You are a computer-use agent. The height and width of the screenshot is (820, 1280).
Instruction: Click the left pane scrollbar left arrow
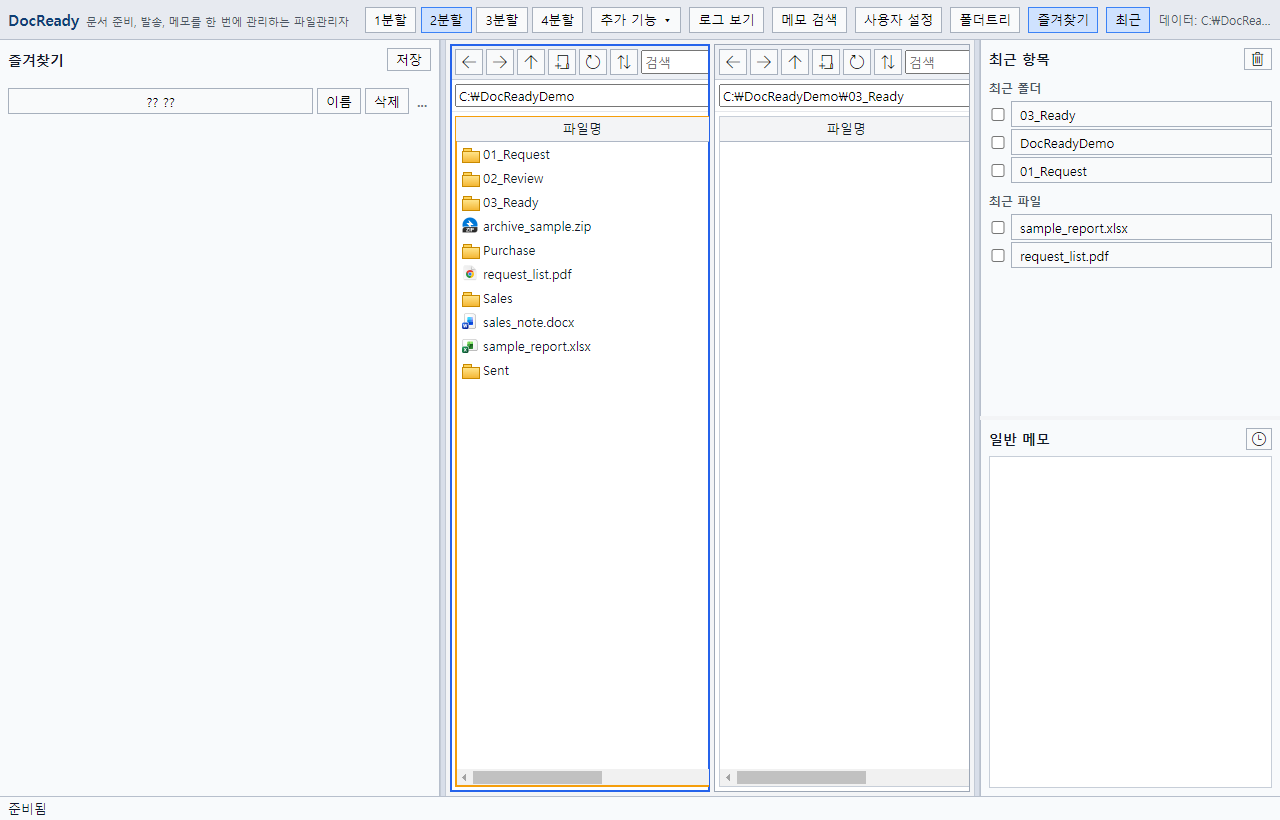[463, 777]
